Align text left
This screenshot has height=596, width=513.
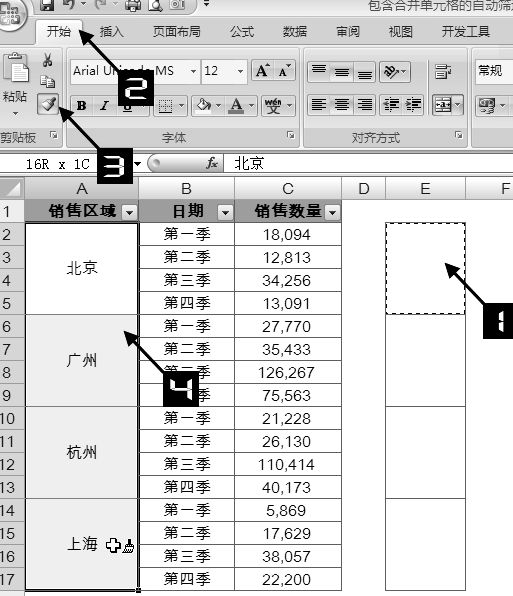point(319,105)
